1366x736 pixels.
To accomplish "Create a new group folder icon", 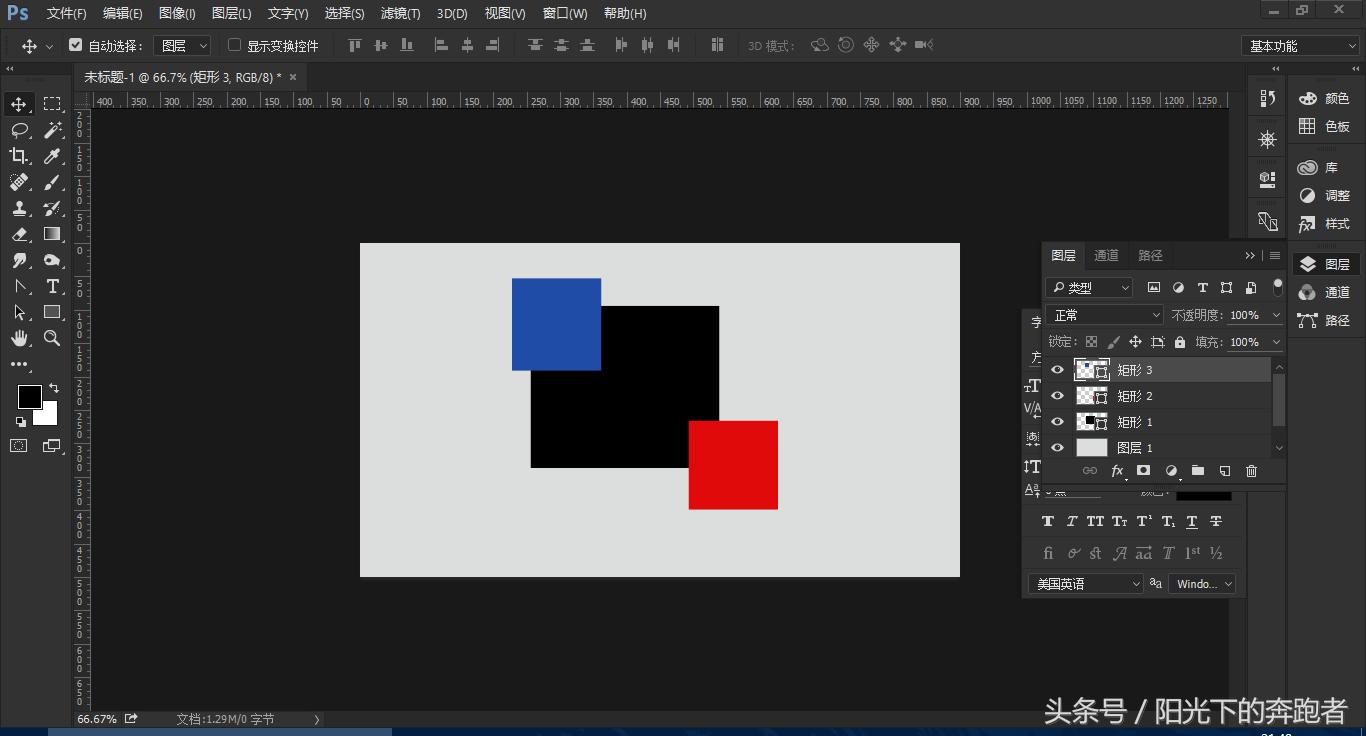I will (x=1197, y=471).
